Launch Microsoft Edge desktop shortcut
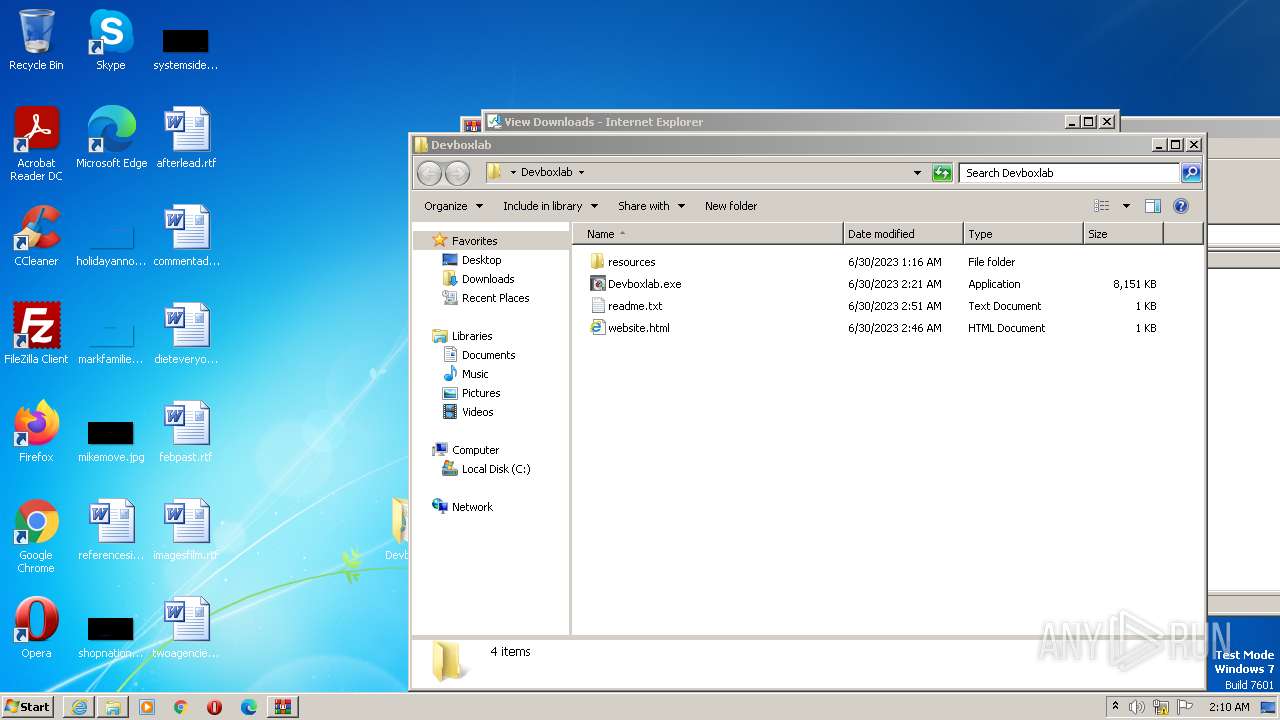The height and width of the screenshot is (720, 1280). click(111, 138)
